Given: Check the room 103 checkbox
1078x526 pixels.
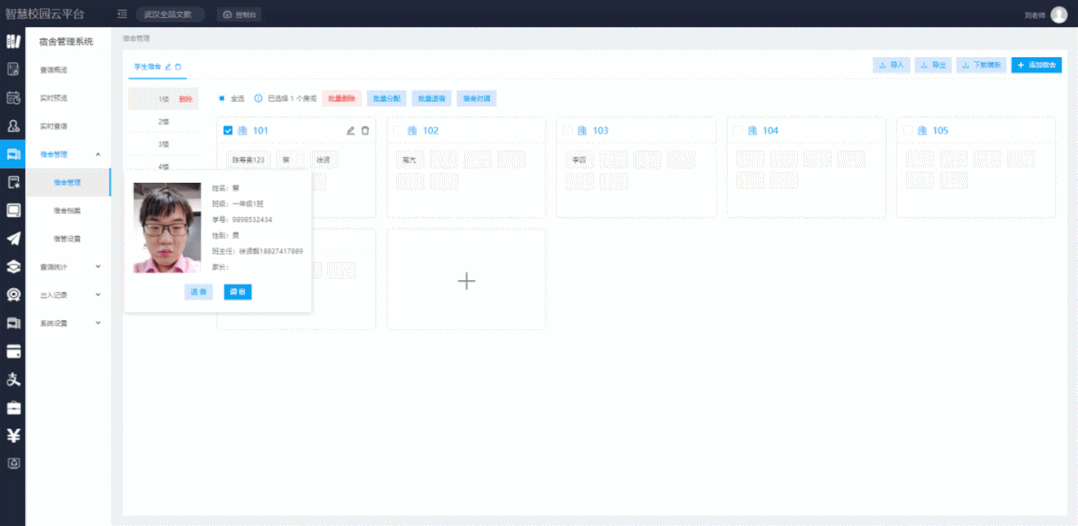Looking at the screenshot, I should tap(568, 131).
